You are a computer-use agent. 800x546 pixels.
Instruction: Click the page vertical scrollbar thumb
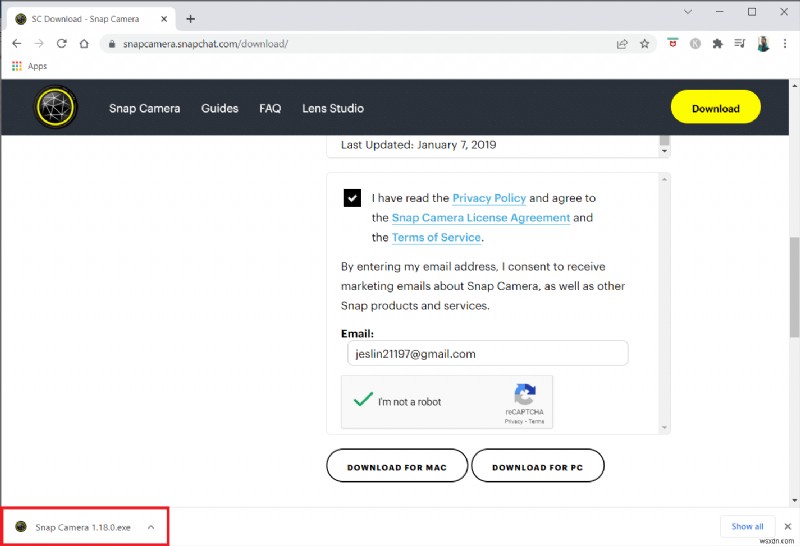(x=794, y=287)
